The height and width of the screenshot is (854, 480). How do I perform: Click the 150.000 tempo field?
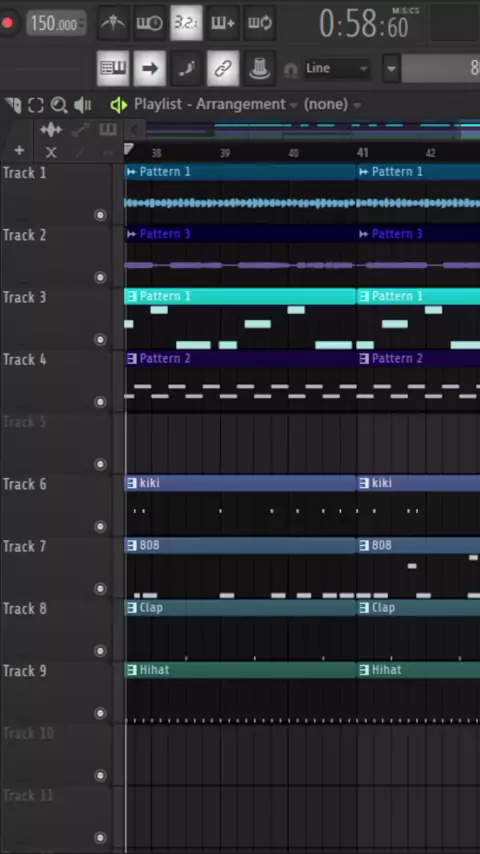coord(56,23)
